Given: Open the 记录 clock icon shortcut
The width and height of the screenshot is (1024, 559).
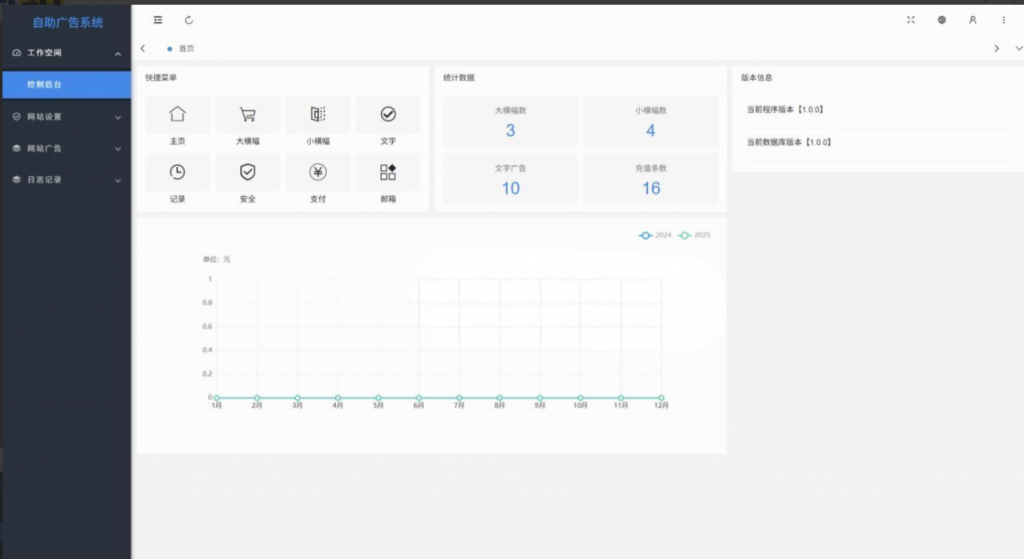Looking at the screenshot, I should [x=177, y=172].
